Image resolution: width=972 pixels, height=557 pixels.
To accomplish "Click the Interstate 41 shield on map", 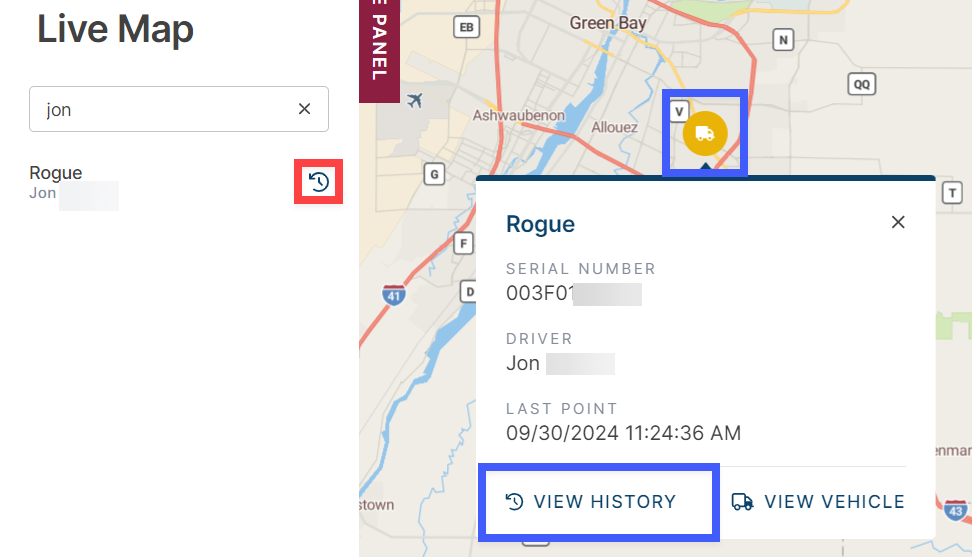I will point(394,295).
